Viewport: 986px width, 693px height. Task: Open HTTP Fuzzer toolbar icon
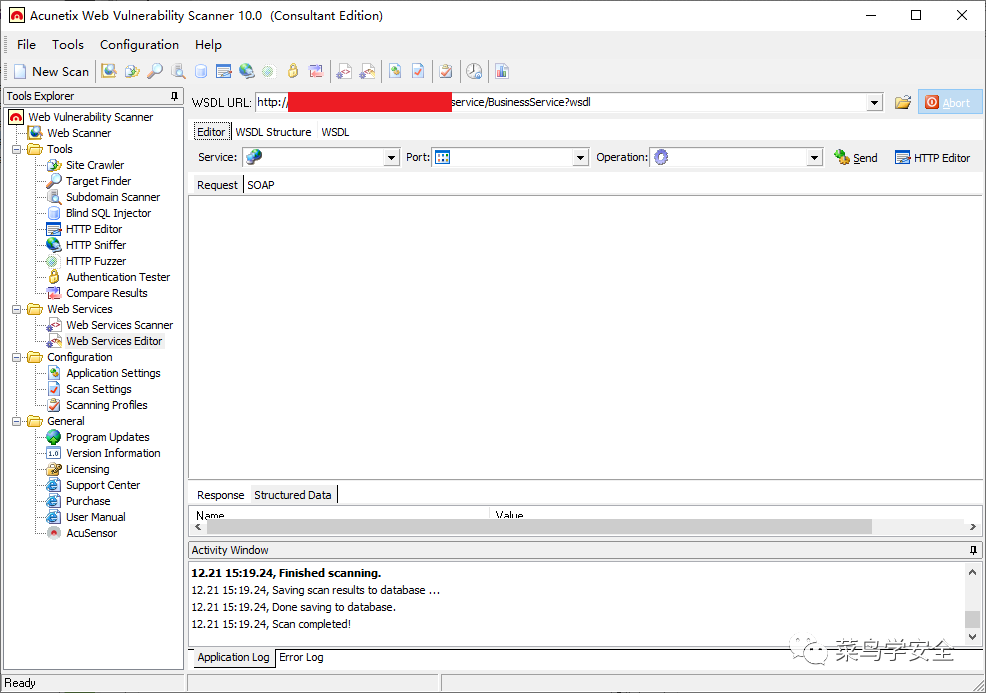click(269, 71)
